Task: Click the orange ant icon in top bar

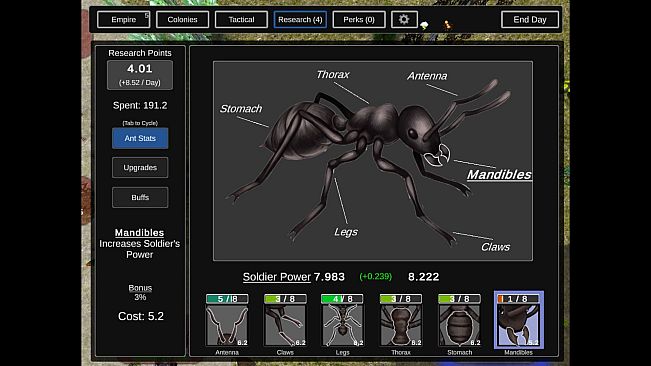Action: 447,25
